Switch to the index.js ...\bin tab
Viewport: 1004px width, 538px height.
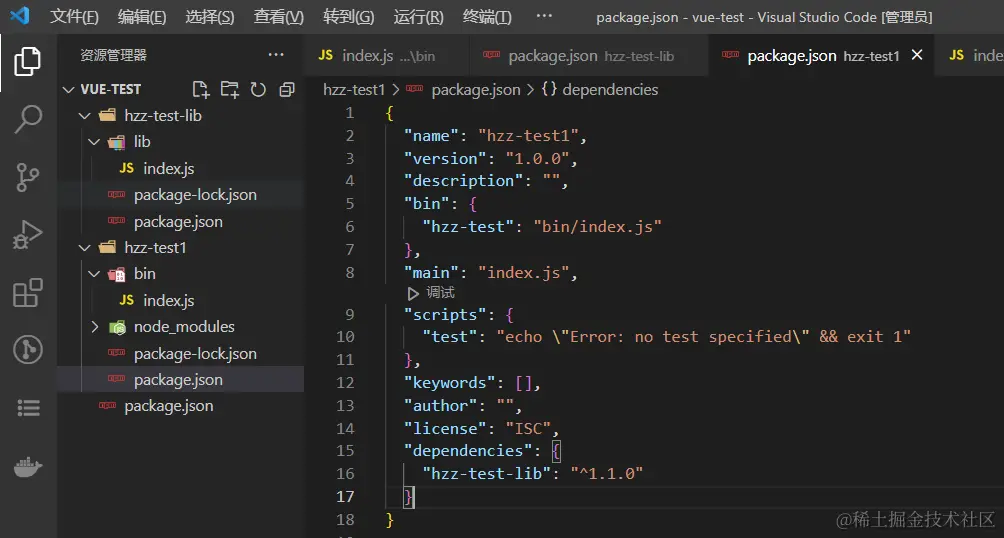click(386, 56)
